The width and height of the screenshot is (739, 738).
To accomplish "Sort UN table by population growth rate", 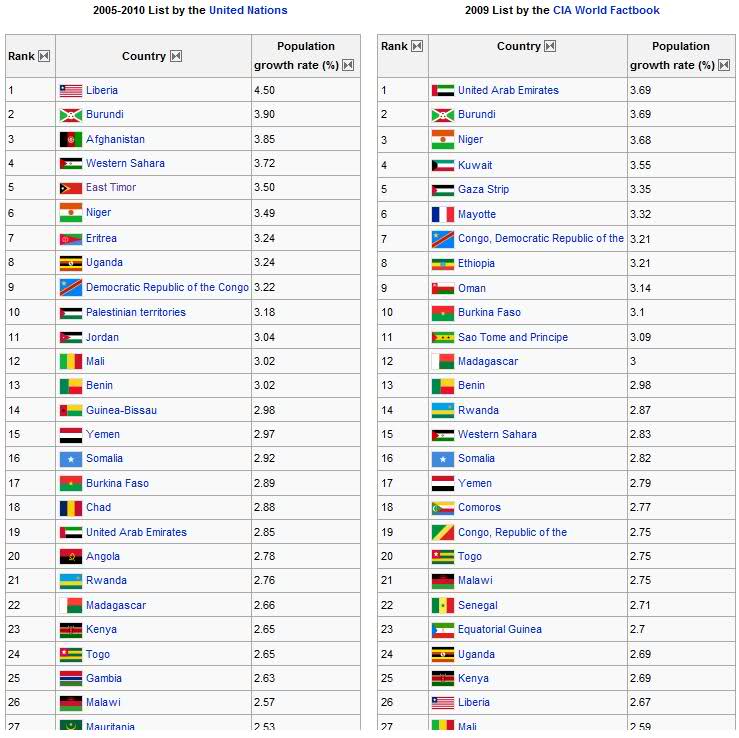I will click(x=348, y=66).
